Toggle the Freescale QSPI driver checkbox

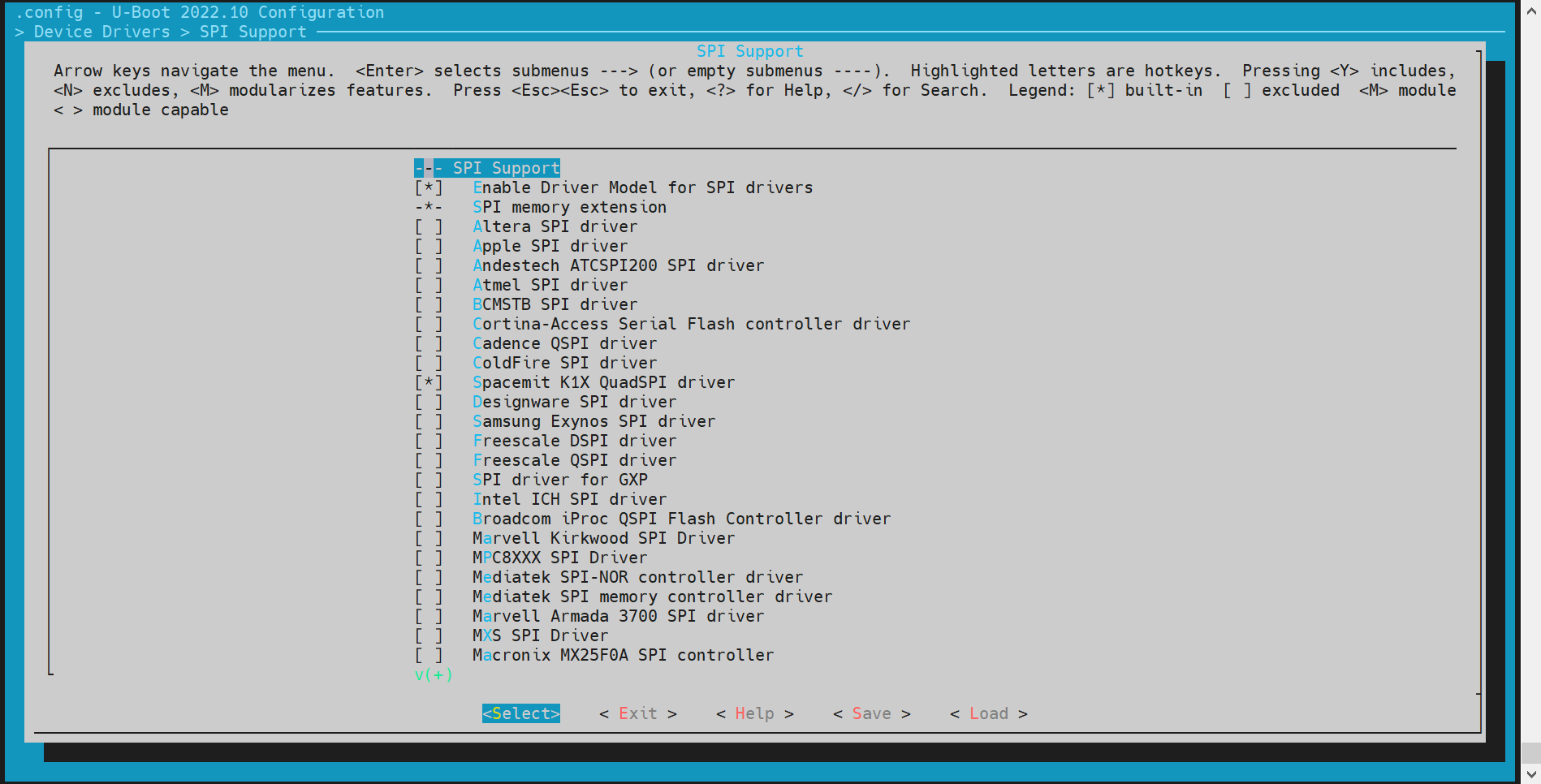pyautogui.click(x=429, y=460)
